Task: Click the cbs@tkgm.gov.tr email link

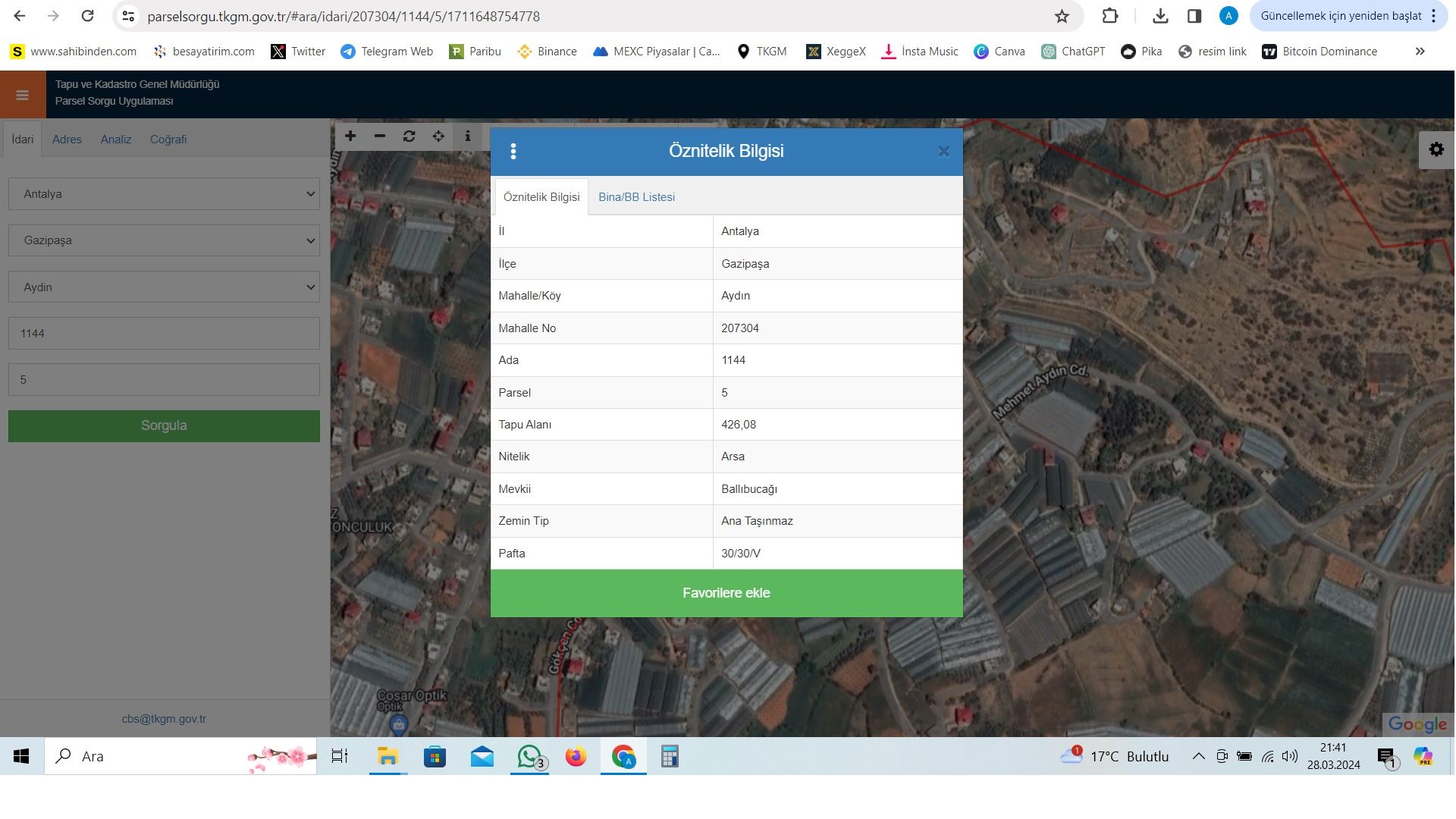Action: [x=164, y=719]
